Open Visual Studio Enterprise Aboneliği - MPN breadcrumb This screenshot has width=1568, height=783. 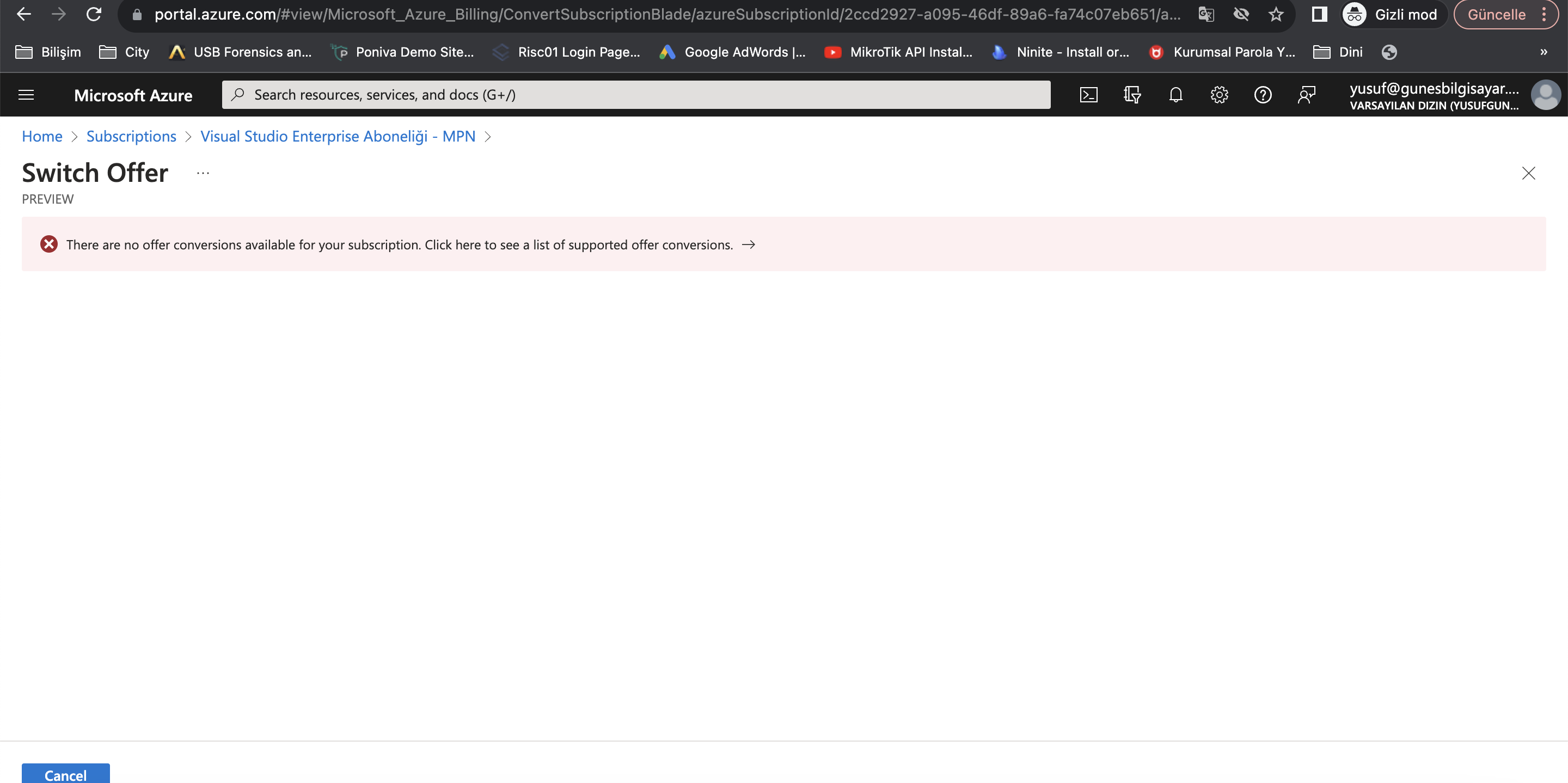coord(338,136)
